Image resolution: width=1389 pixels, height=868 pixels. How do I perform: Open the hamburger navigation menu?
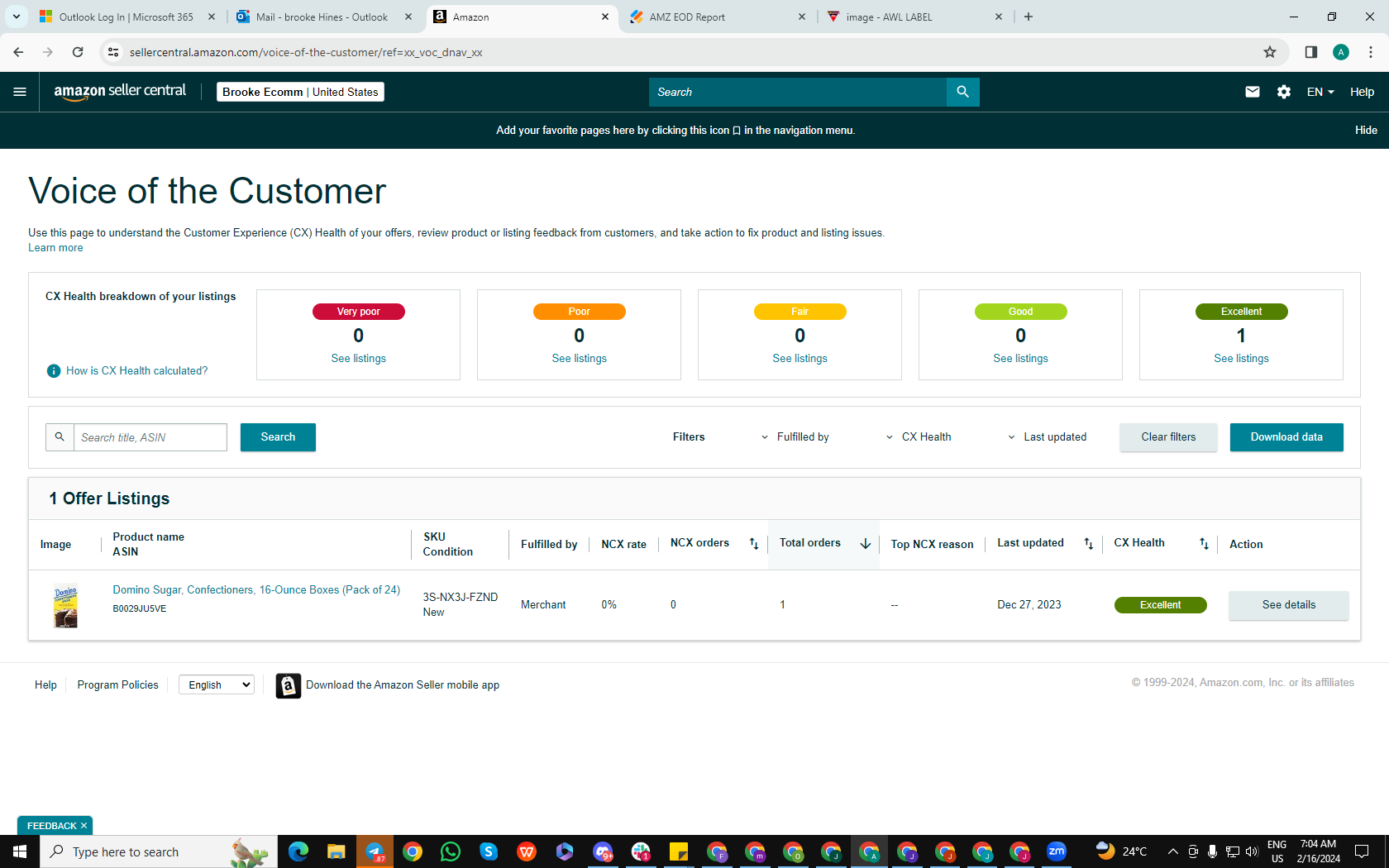[20, 92]
